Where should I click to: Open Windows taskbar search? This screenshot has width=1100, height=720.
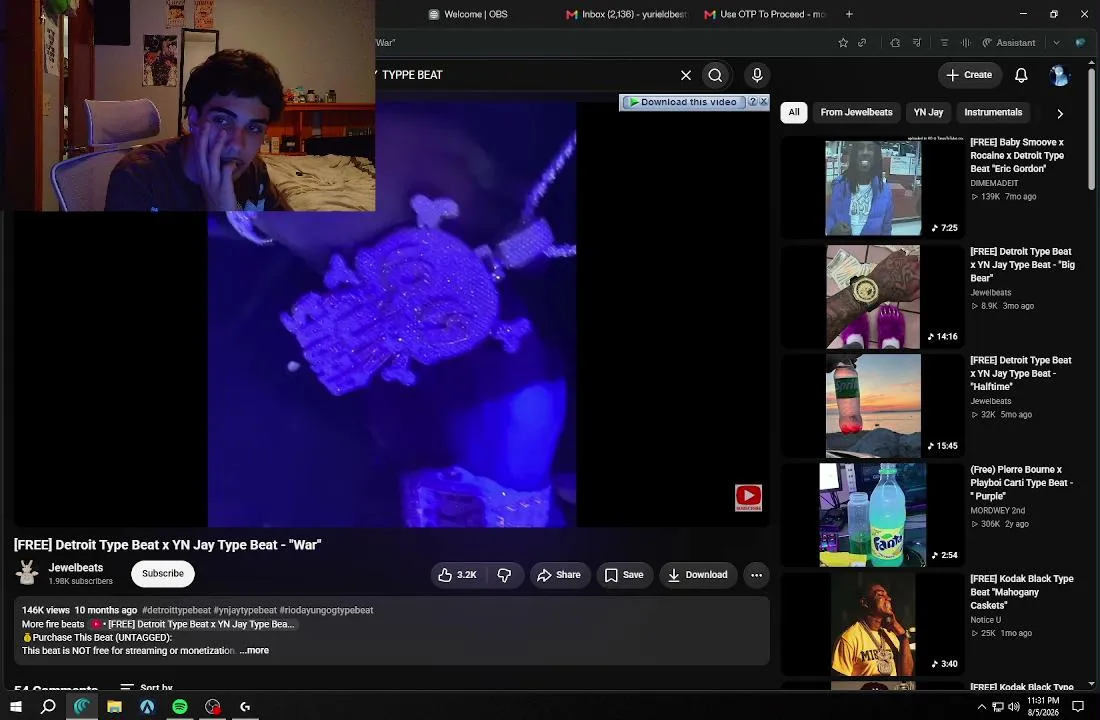click(48, 706)
